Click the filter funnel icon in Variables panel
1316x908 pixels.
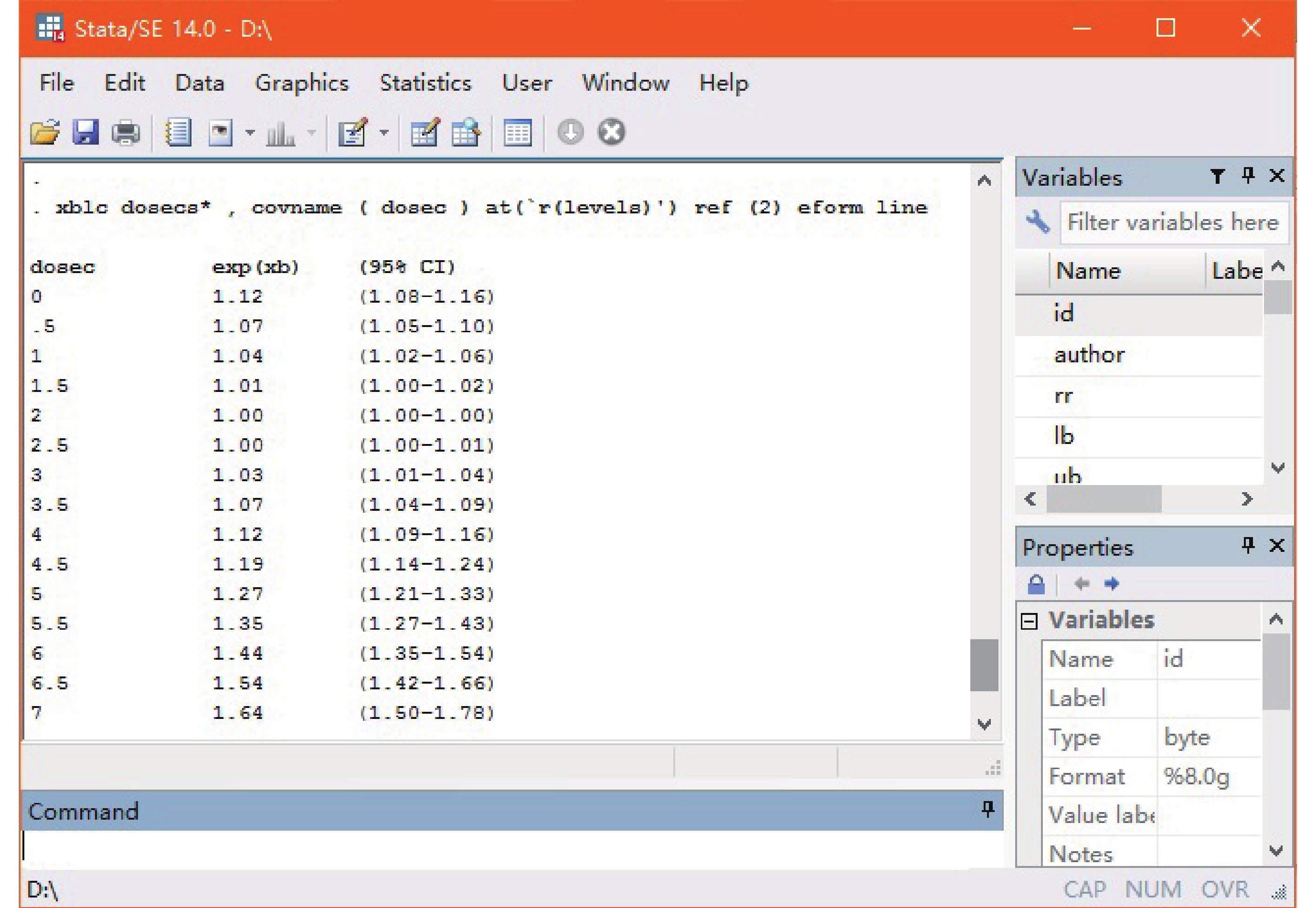(x=1217, y=176)
